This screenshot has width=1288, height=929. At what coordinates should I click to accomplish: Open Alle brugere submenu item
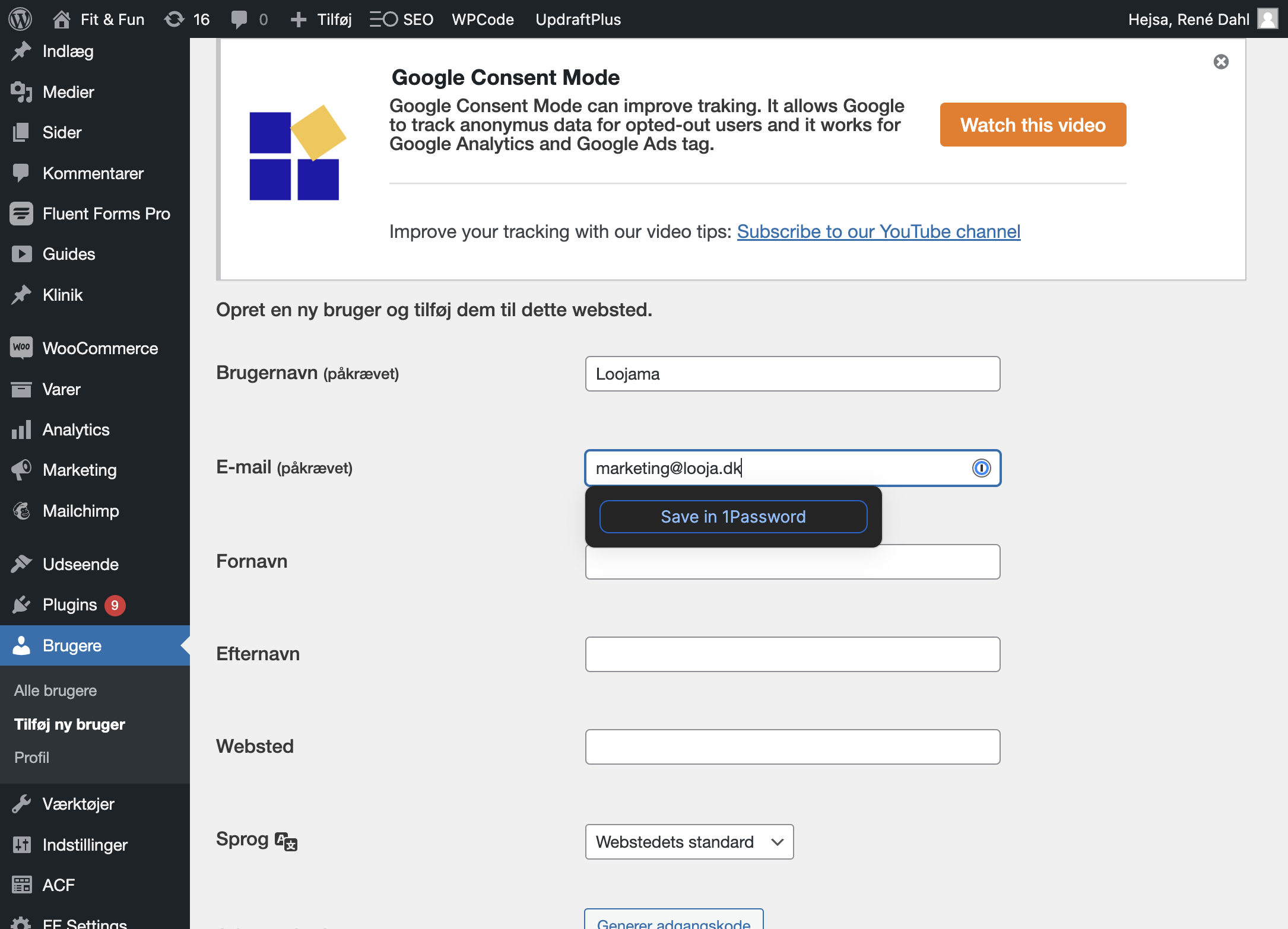click(55, 691)
